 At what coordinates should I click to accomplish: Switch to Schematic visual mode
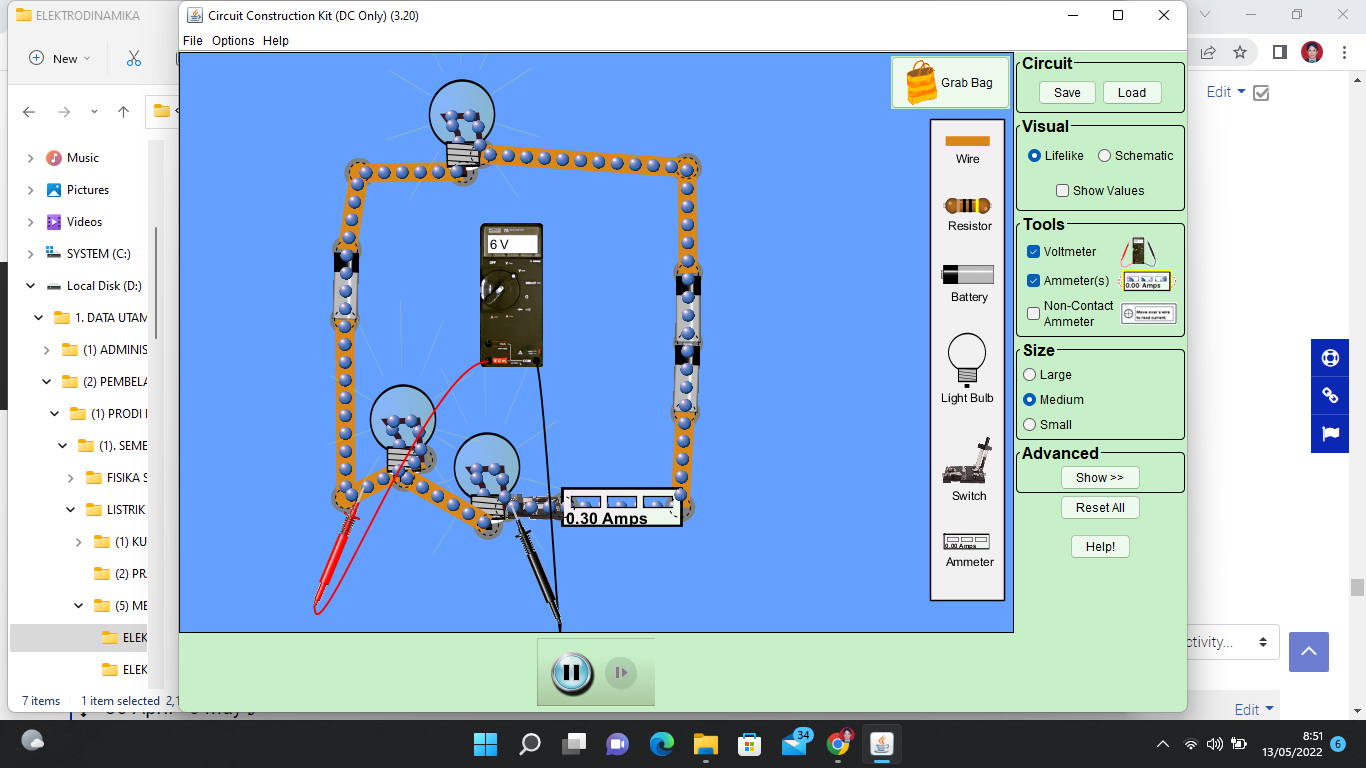[x=1105, y=156]
